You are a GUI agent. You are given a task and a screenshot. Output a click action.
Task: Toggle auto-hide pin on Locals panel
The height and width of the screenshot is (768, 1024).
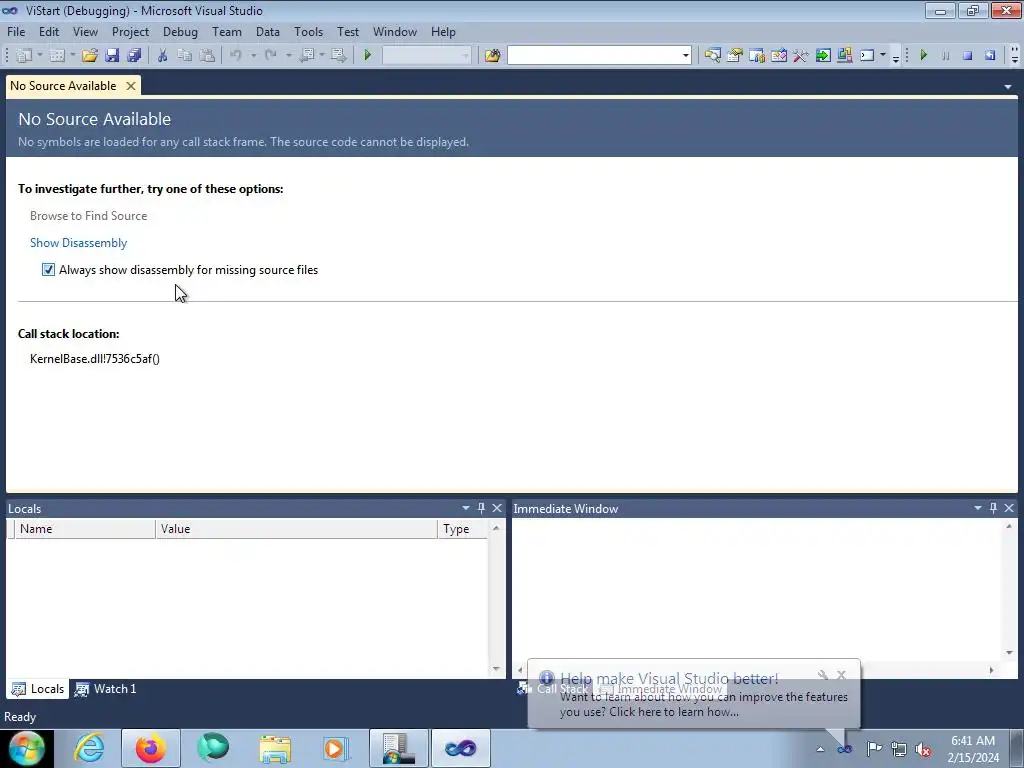click(481, 508)
